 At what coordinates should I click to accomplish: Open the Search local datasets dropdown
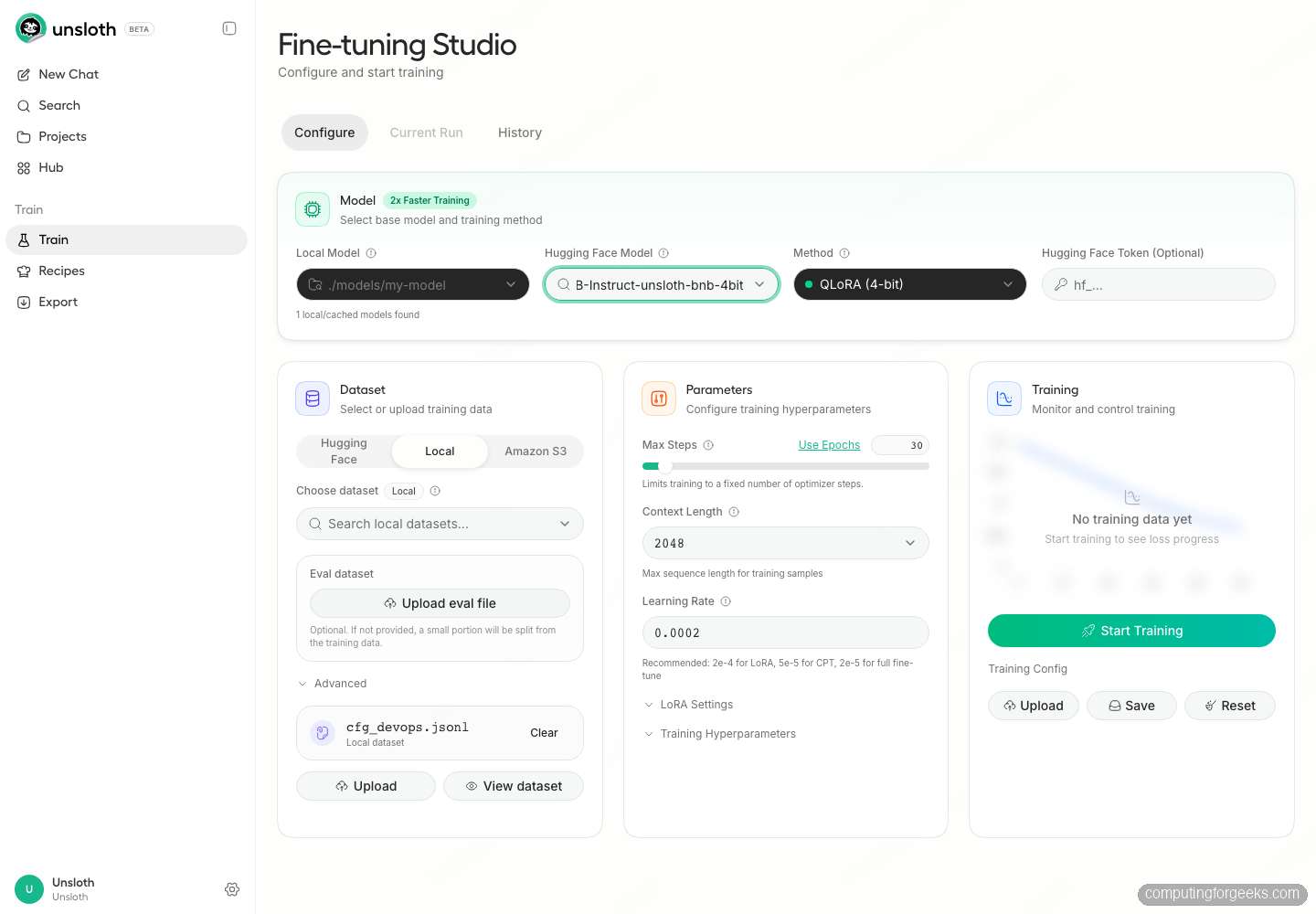coord(440,524)
